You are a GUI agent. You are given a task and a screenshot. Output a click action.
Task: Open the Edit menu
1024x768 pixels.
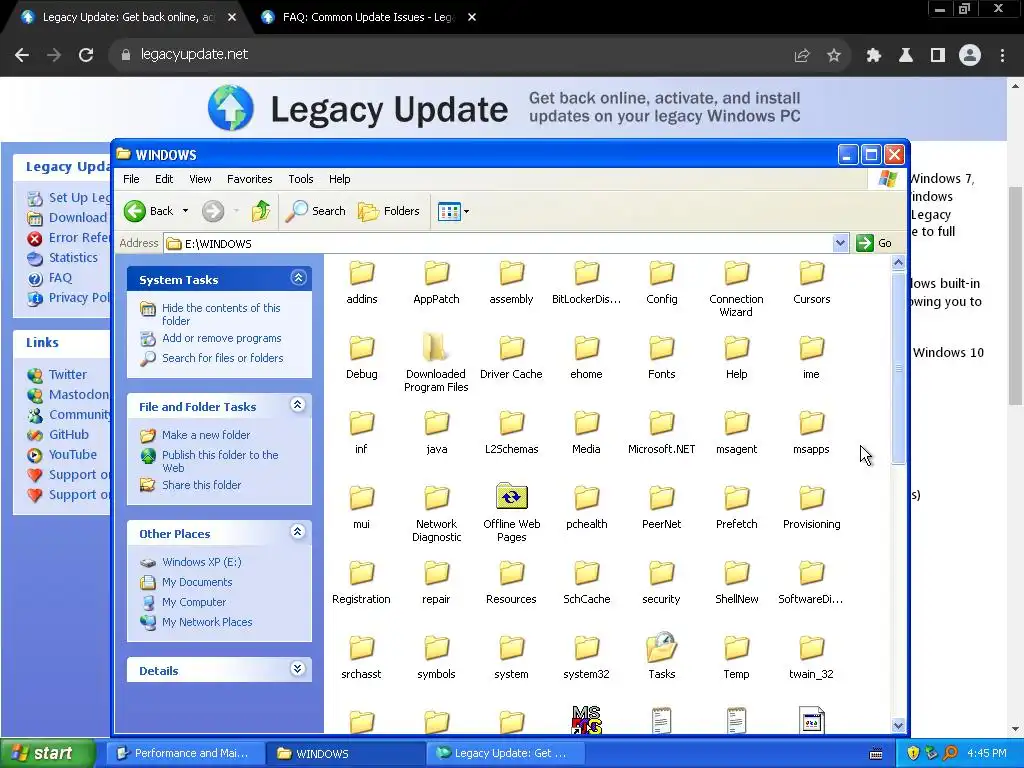point(164,179)
